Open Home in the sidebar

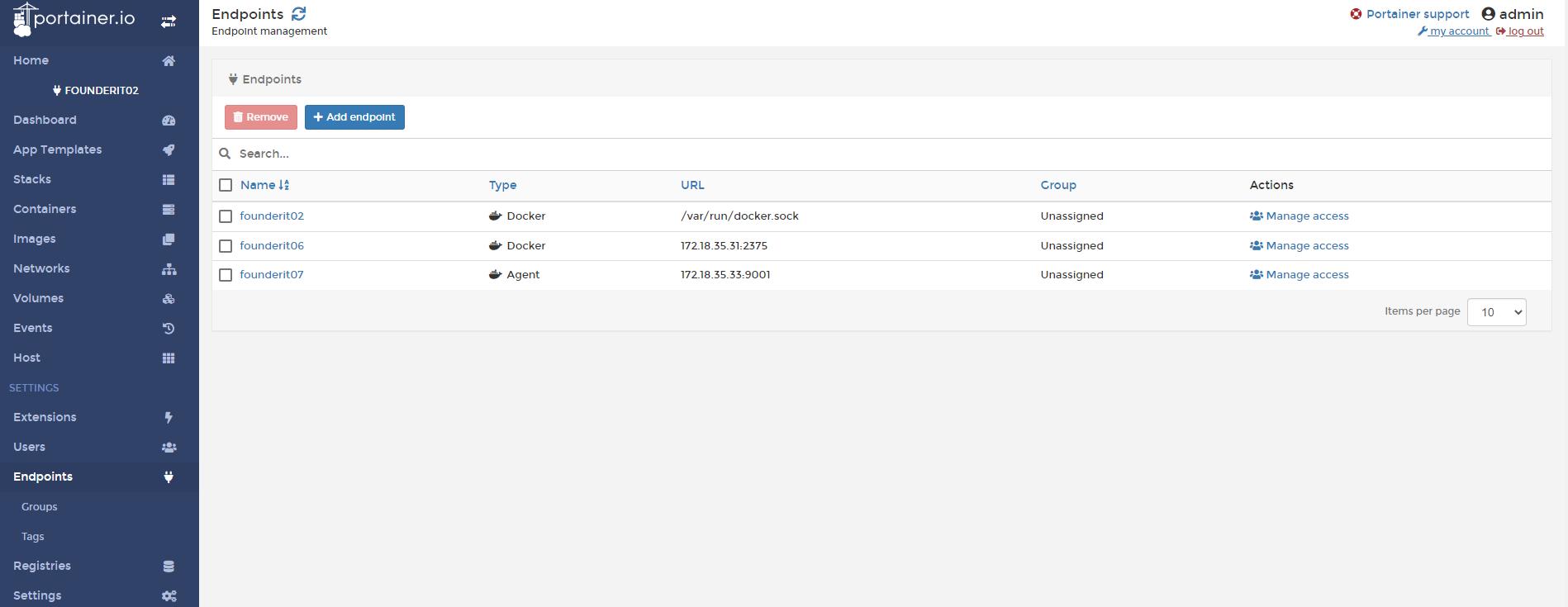31,61
